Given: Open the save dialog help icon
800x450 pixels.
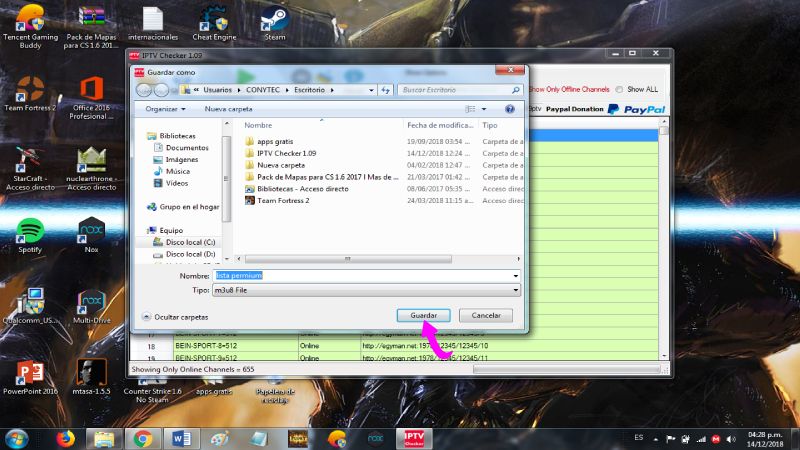Looking at the screenshot, I should (509, 109).
